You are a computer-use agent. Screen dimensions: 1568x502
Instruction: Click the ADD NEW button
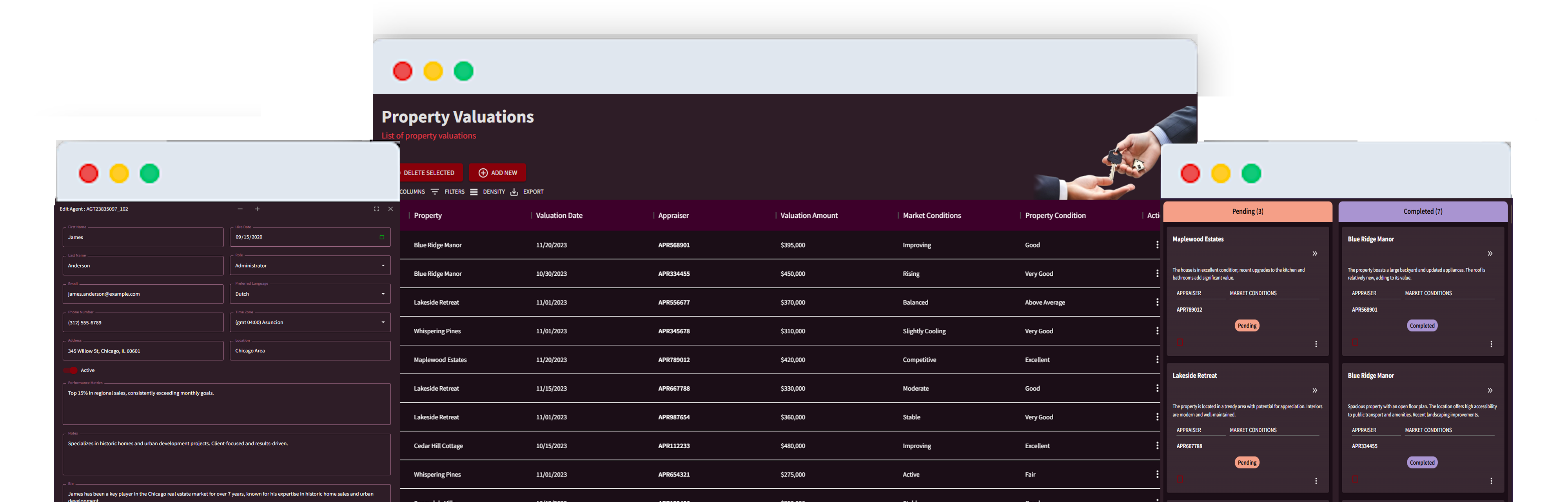pos(497,173)
